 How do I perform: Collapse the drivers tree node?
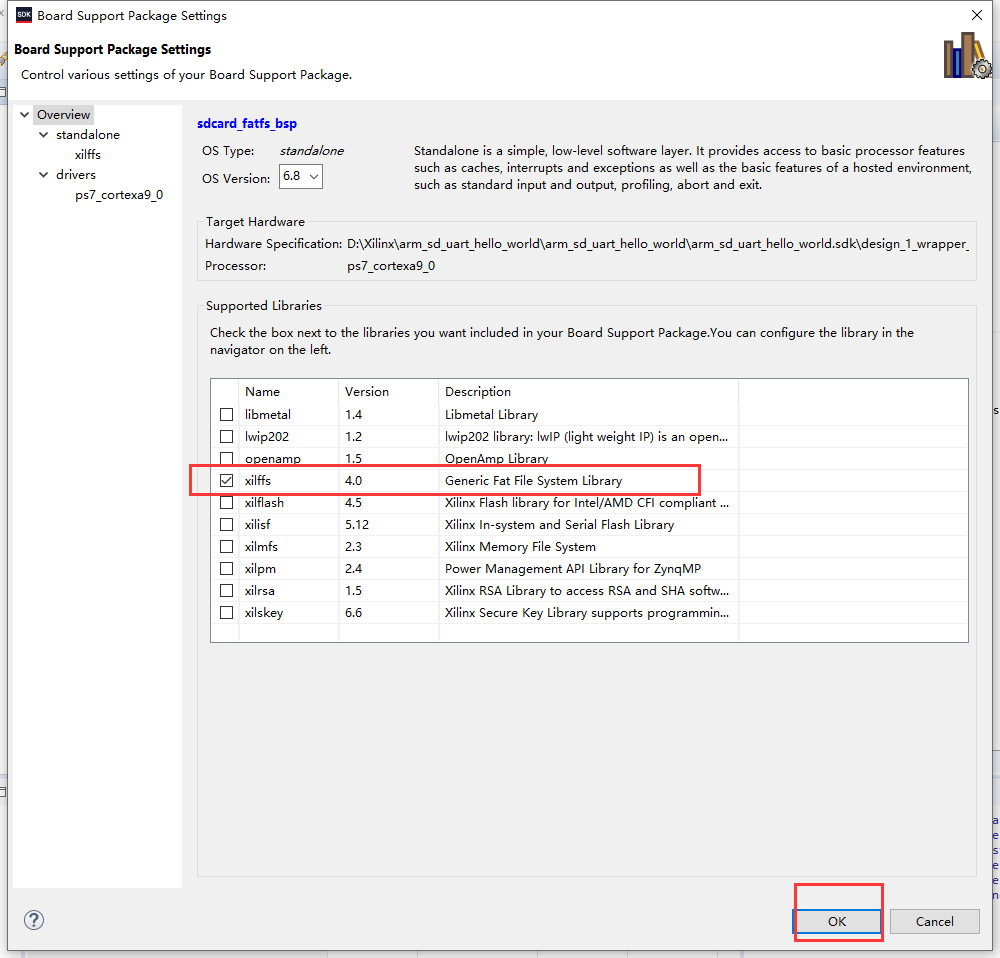point(44,175)
